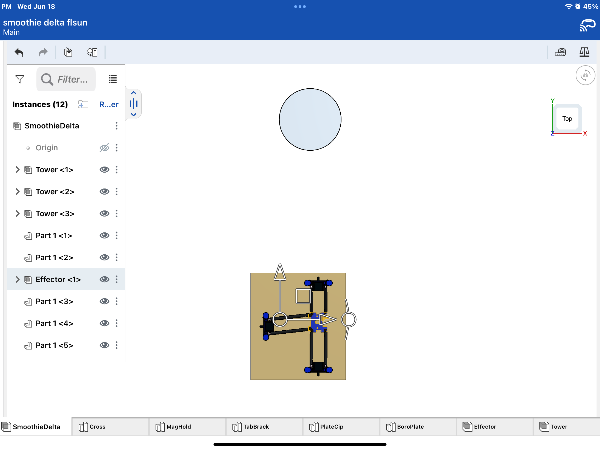Tap the Filter search field
Viewport: 600px width, 450px height.
pyautogui.click(x=70, y=78)
